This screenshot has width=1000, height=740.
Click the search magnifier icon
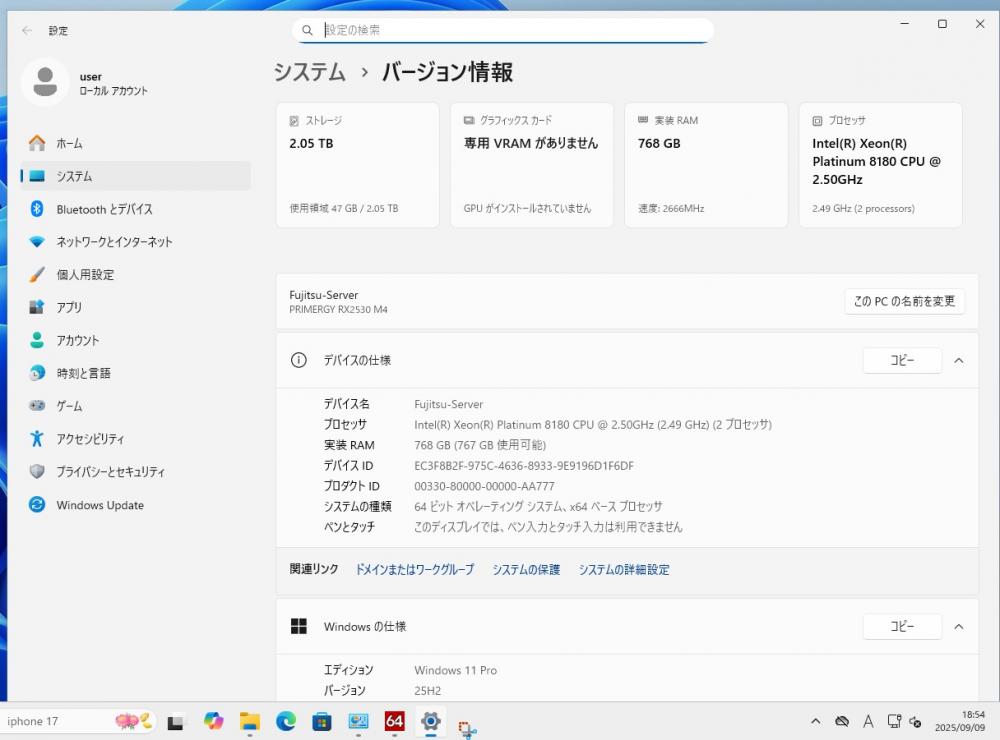click(x=307, y=30)
